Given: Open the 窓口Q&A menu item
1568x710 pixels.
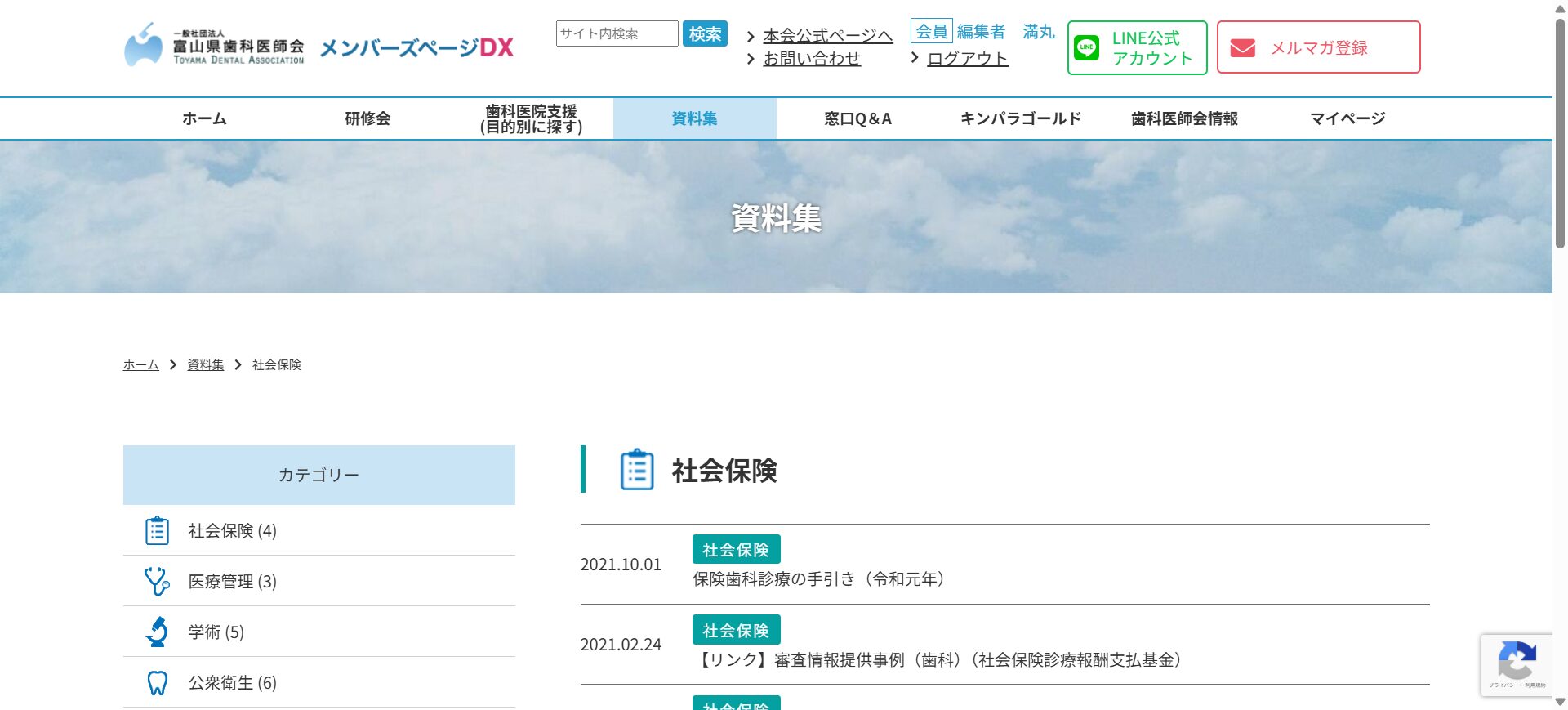Looking at the screenshot, I should click(x=857, y=118).
